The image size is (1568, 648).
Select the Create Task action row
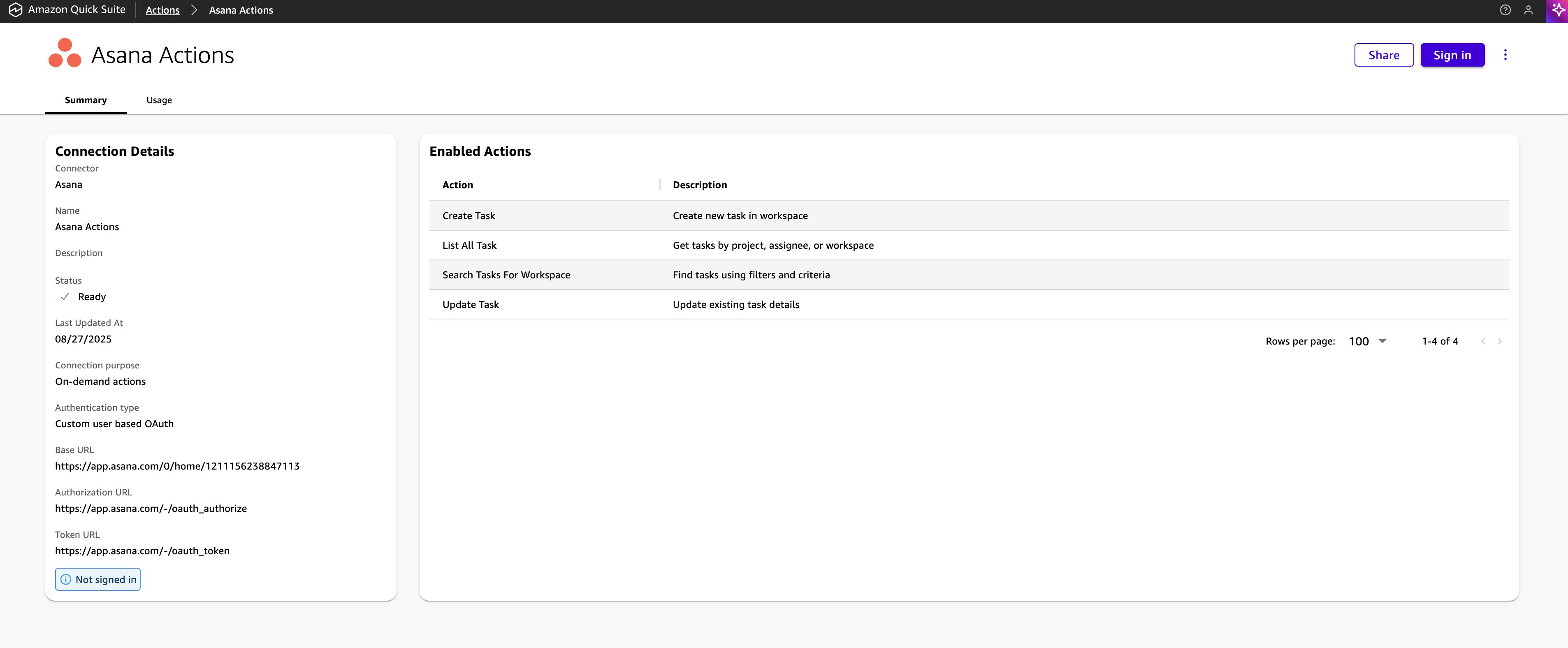pyautogui.click(x=469, y=216)
